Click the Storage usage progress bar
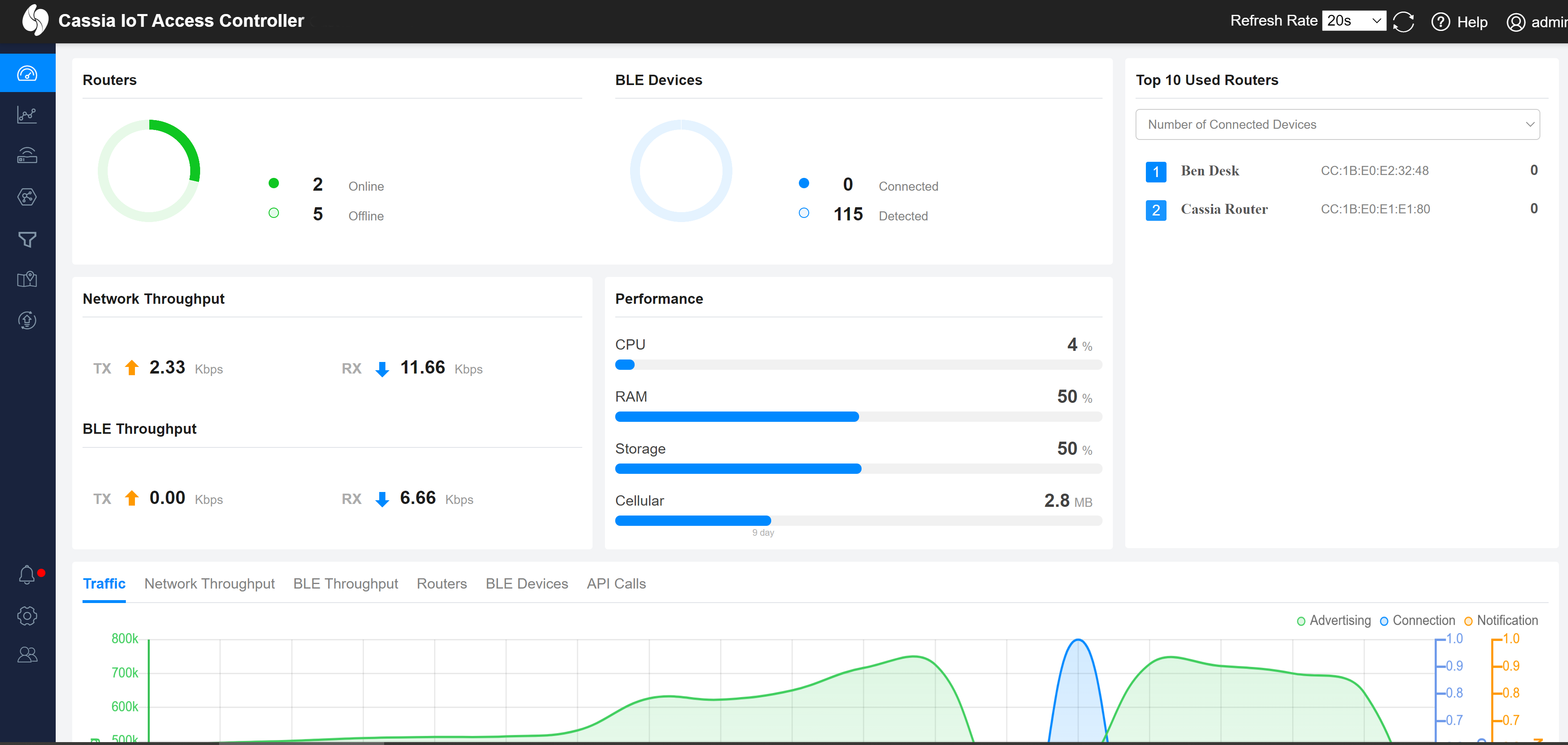 858,468
